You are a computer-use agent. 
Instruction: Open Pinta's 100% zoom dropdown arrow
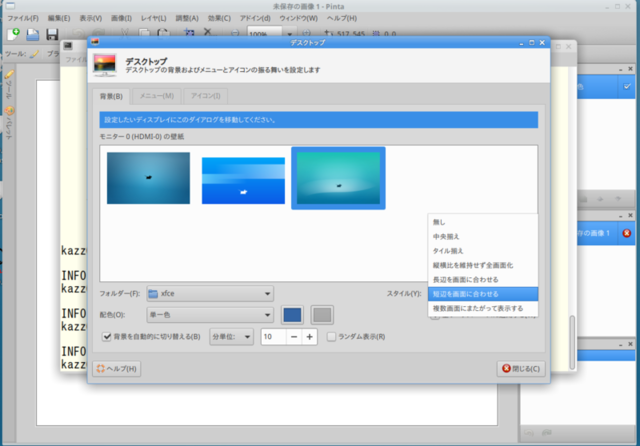tap(289, 34)
